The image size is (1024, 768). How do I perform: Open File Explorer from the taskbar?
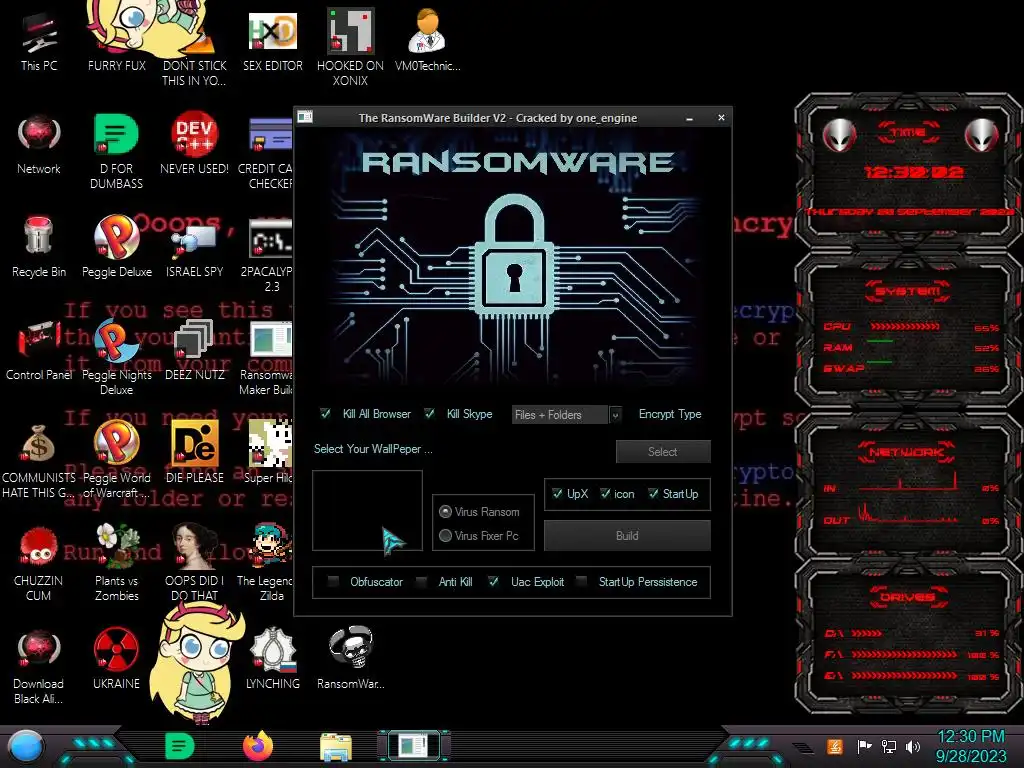pyautogui.click(x=336, y=747)
